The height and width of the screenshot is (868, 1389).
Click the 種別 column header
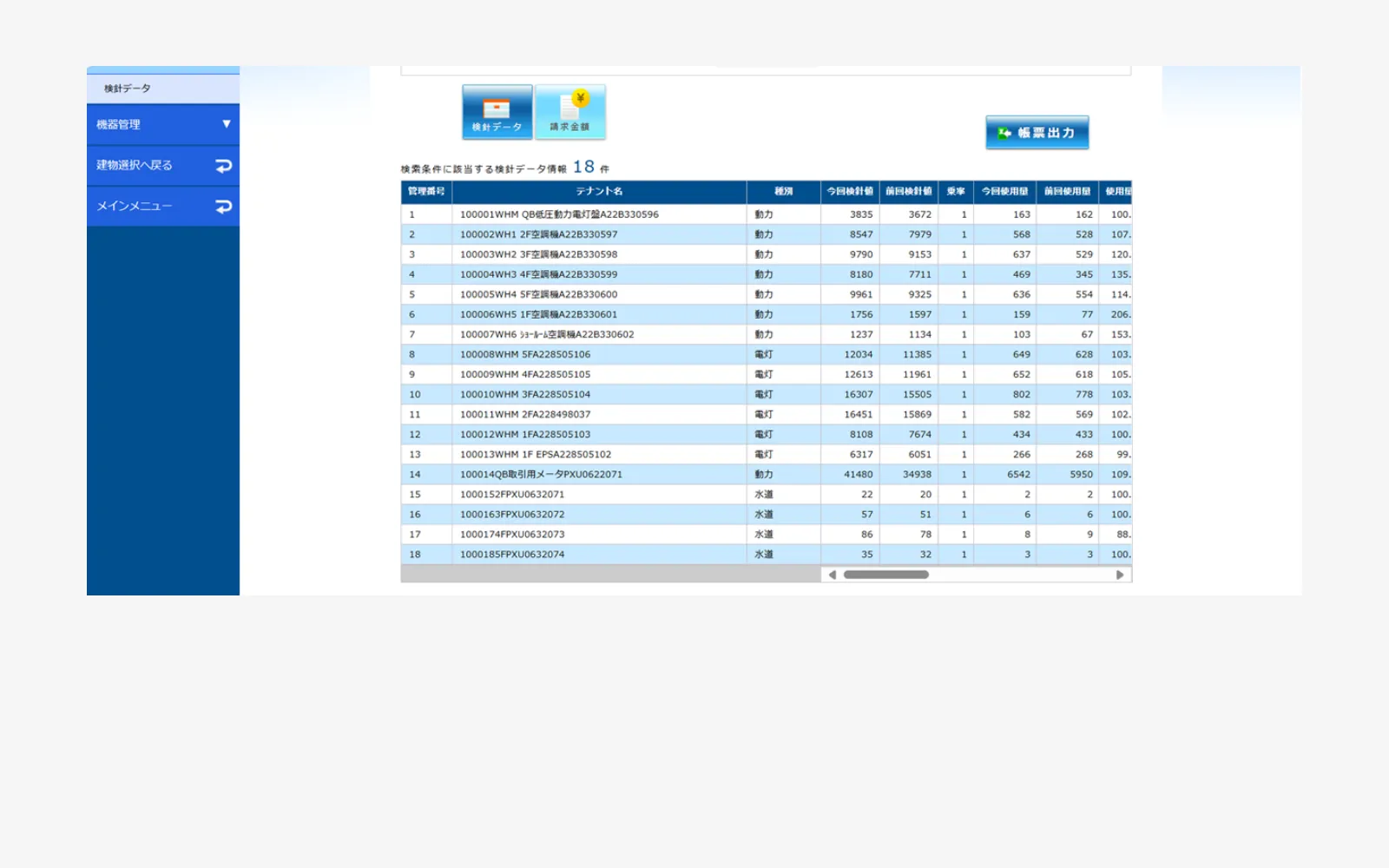click(x=783, y=192)
